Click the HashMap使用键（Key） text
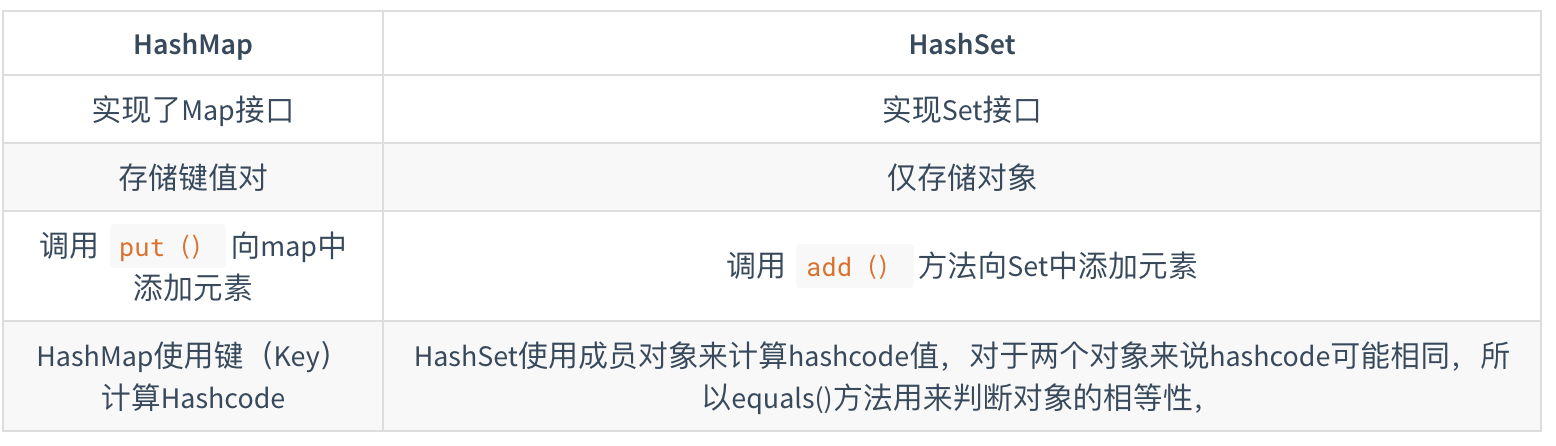Image resolution: width=1556 pixels, height=446 pixels. click(x=193, y=357)
